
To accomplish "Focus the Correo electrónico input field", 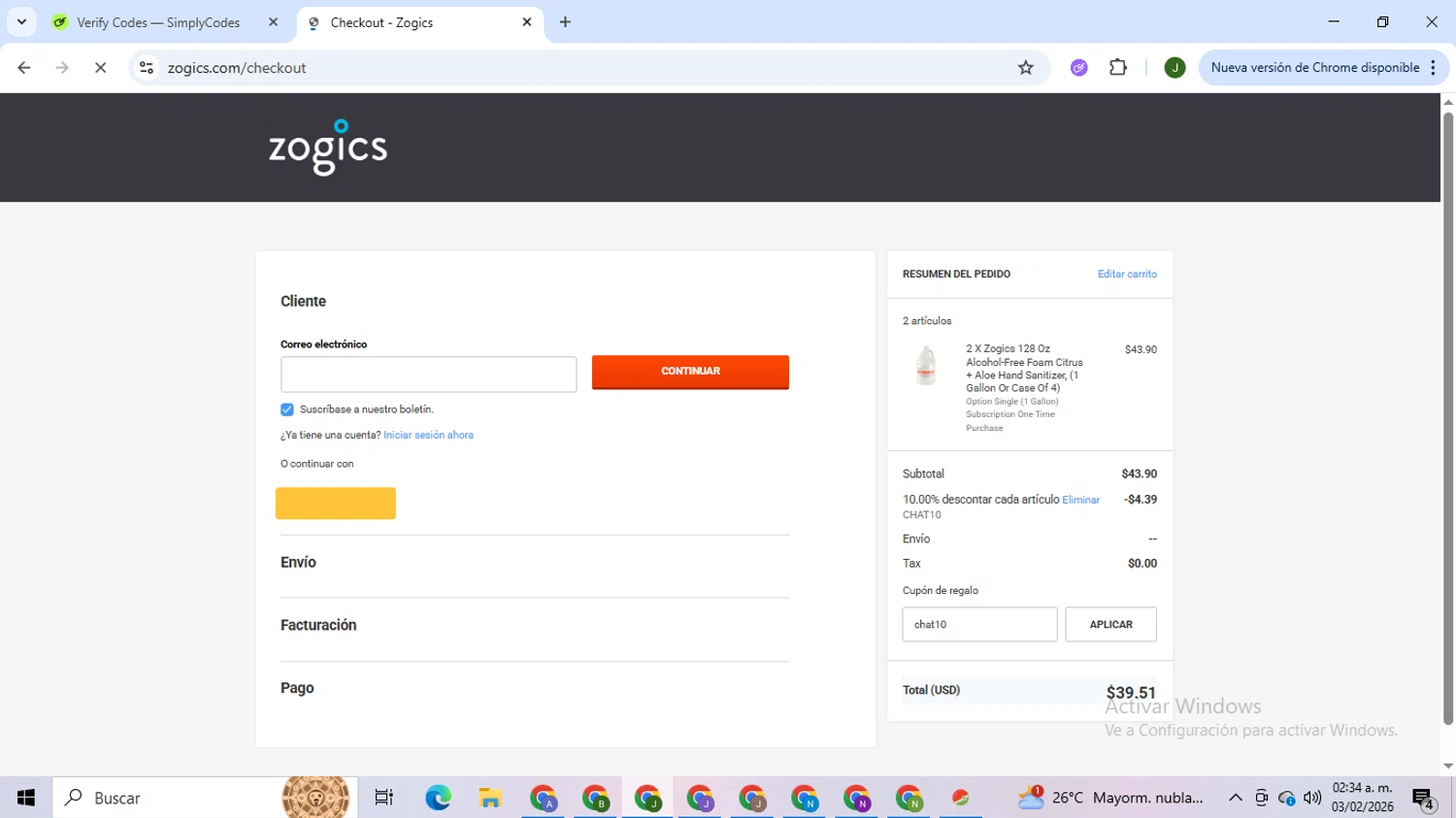I will tap(428, 375).
